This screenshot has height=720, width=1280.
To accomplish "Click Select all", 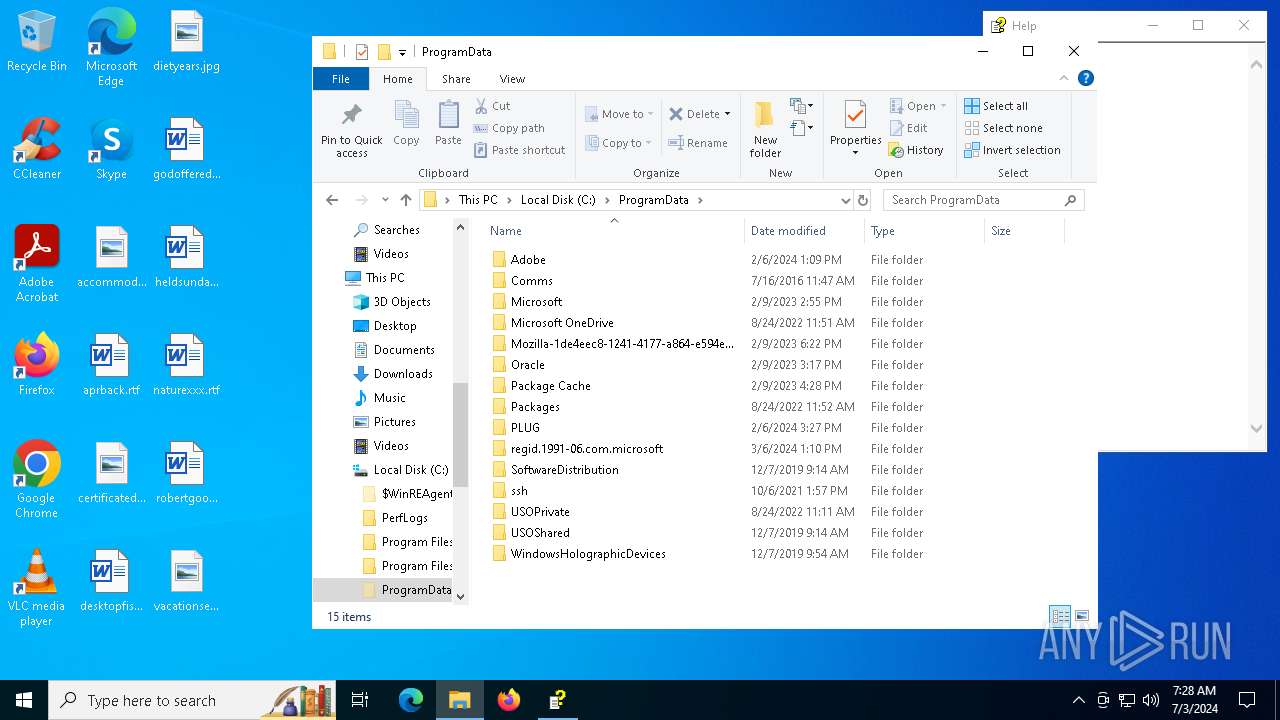I will coord(995,106).
